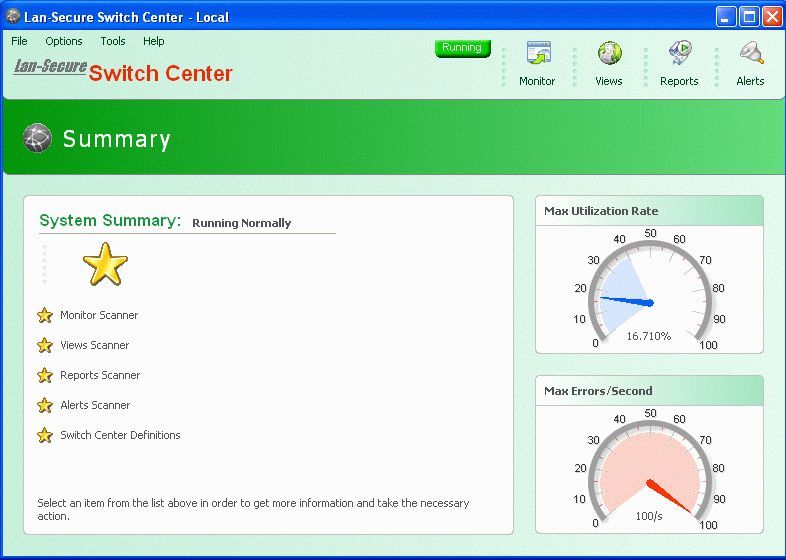Image resolution: width=786 pixels, height=560 pixels.
Task: Click the Max Errors/Second gauge needle
Action: click(670, 496)
